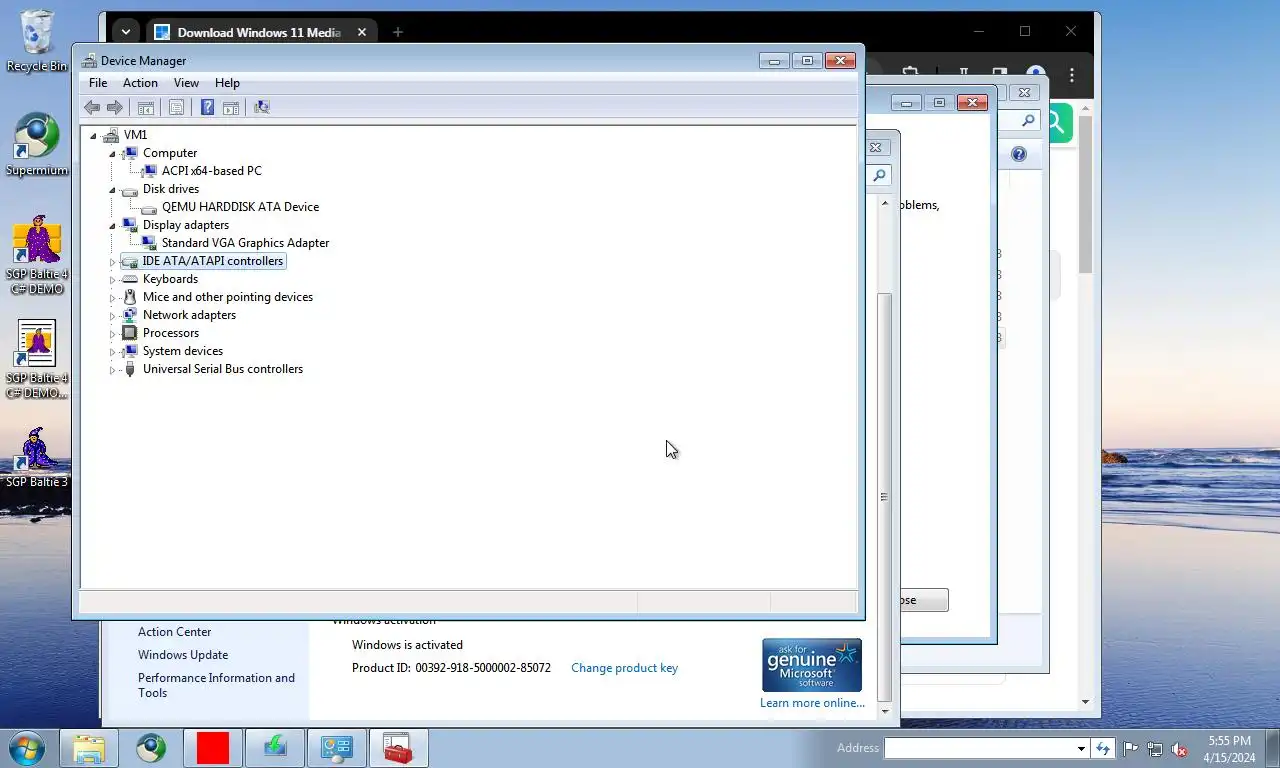This screenshot has width=1280, height=768.
Task: Click Show/Hide Console Tree toolbar icon
Action: coord(146,107)
